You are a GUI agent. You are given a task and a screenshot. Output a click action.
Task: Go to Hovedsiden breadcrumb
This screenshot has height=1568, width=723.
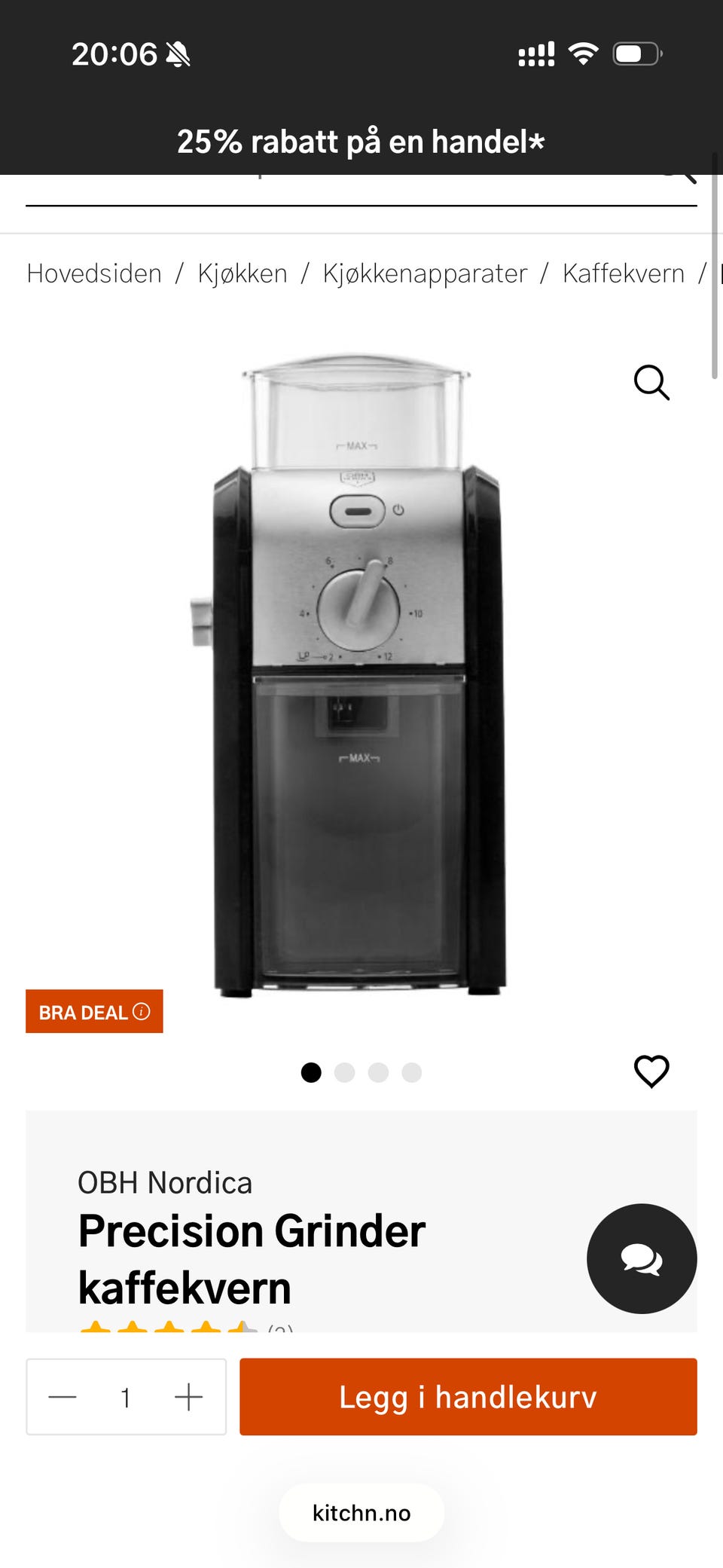pyautogui.click(x=94, y=274)
